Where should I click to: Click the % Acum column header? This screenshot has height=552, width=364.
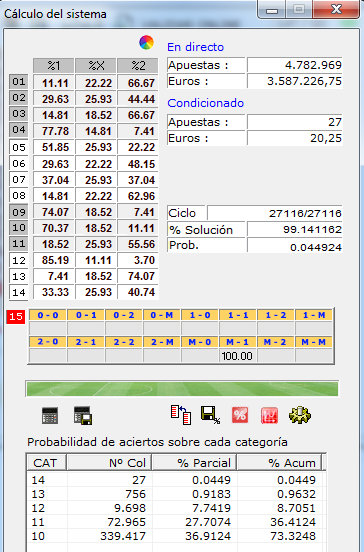(x=279, y=463)
